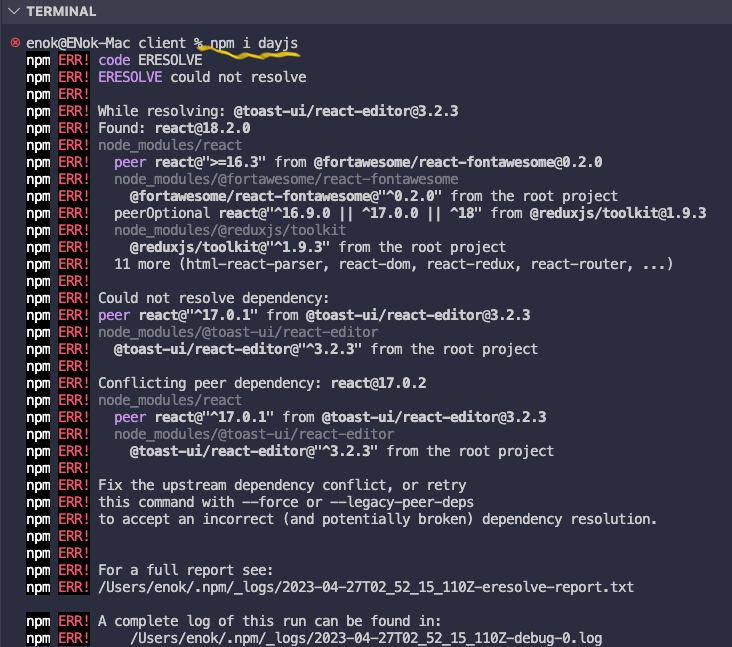Click 'Fix the upstream dependency conflict, or retry'
The height and width of the screenshot is (647, 732).
[x=282, y=485]
